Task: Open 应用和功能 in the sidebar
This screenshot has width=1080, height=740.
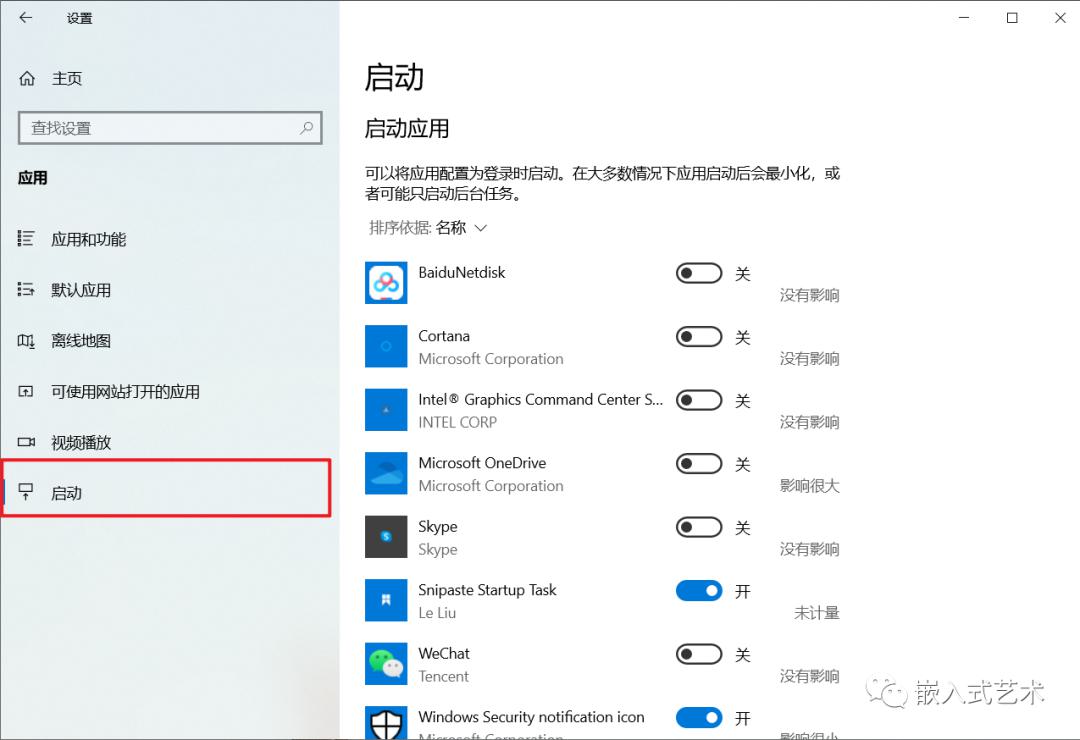Action: pos(88,239)
